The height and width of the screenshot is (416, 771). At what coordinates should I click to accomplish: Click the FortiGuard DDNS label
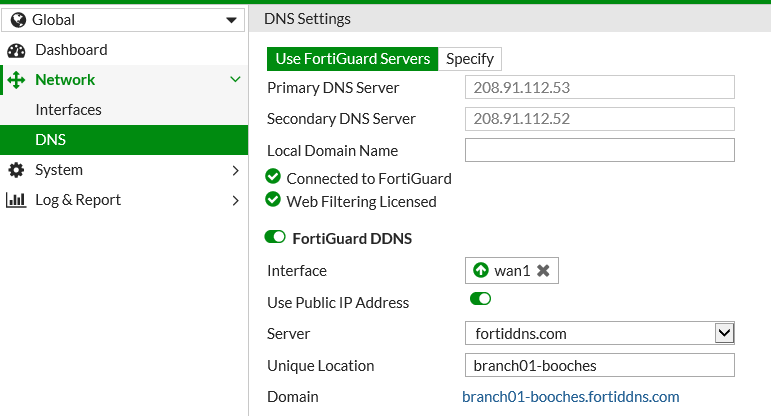click(x=352, y=238)
